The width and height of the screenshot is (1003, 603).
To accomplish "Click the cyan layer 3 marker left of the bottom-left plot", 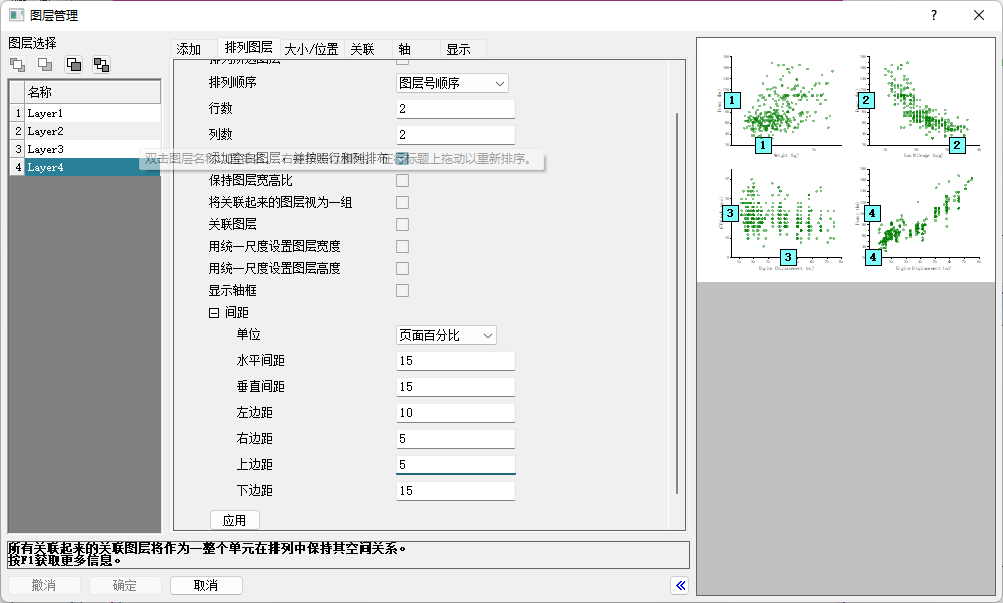I will click(x=731, y=213).
